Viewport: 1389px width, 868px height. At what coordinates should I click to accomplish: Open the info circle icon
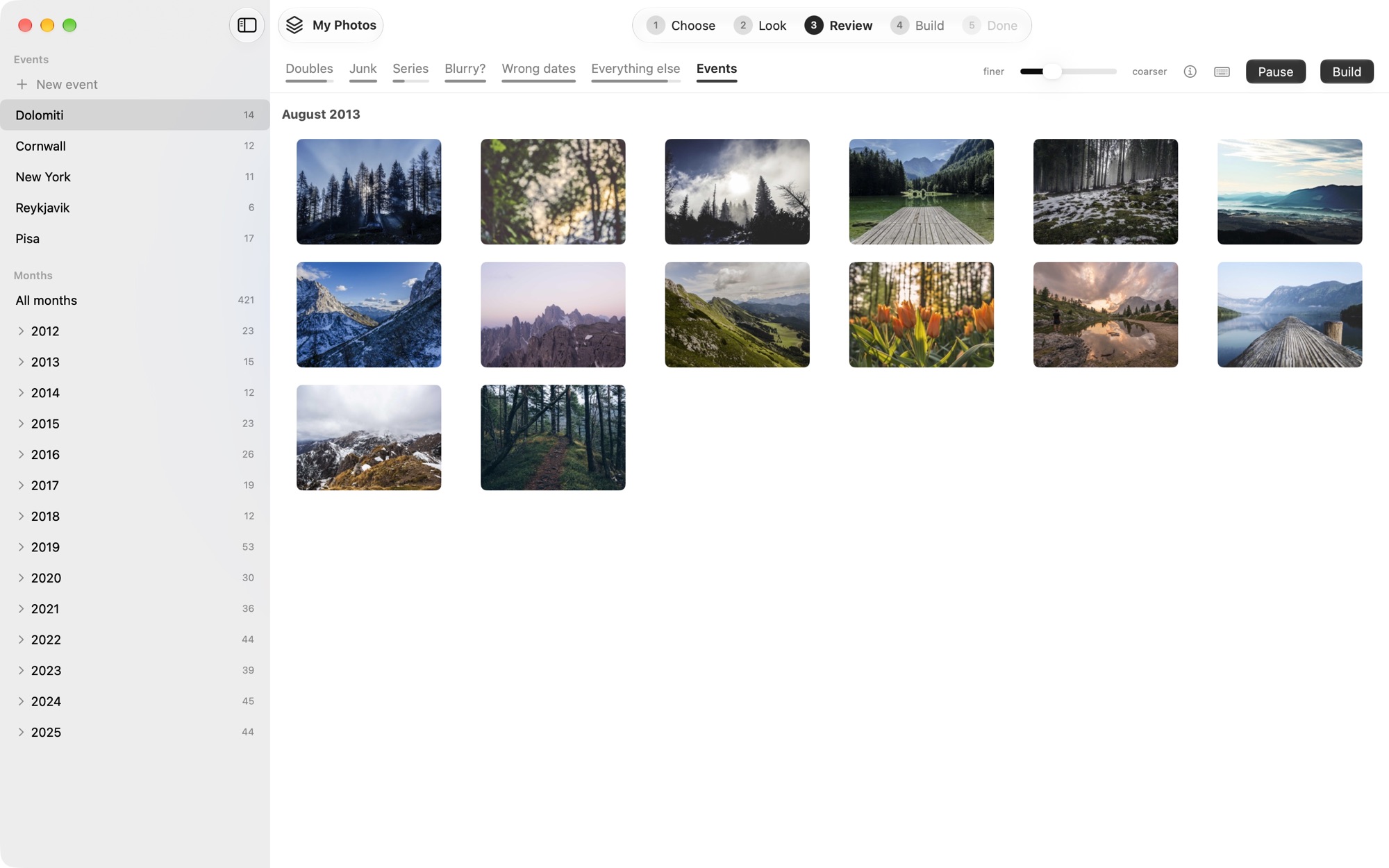coord(1190,72)
